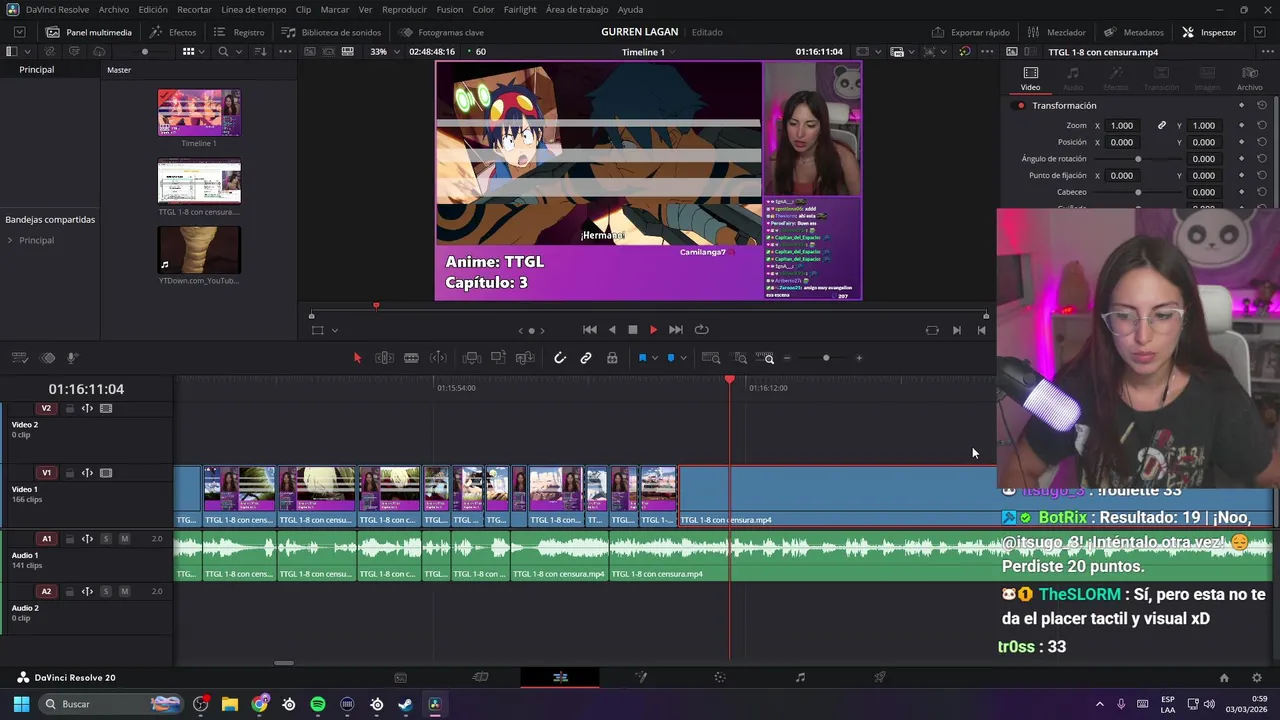Zoom out timeline with minus button
The width and height of the screenshot is (1280, 720).
tap(787, 358)
